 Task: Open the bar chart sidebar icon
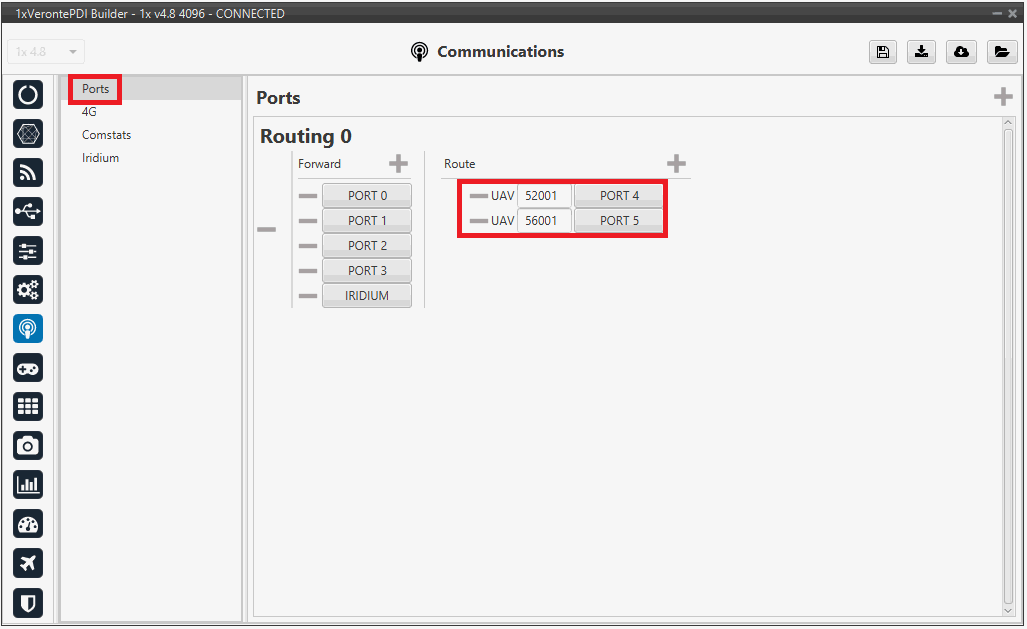tap(28, 485)
